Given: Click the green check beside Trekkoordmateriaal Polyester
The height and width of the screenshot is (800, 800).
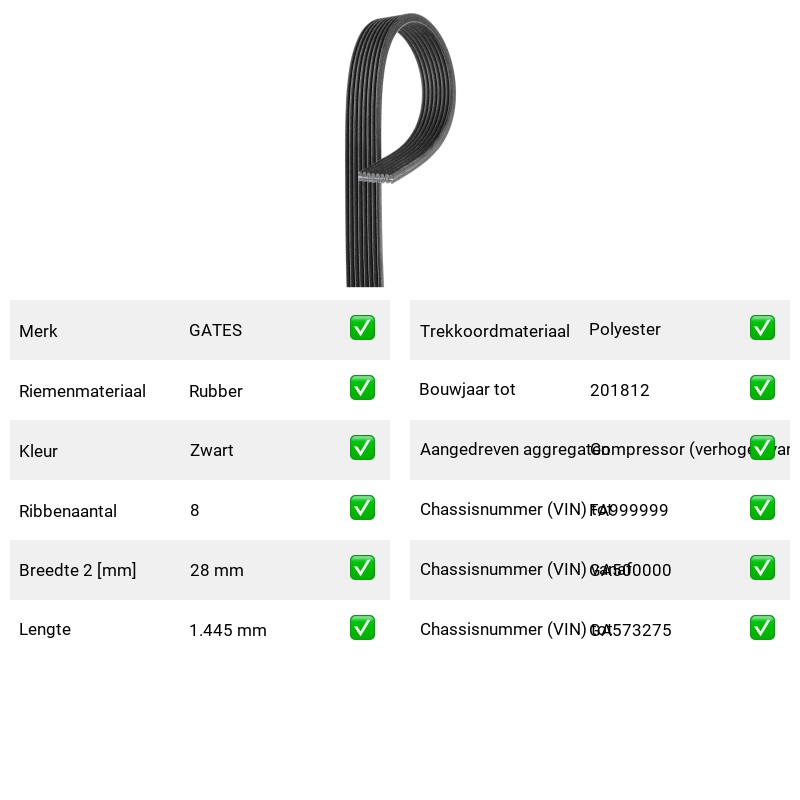Looking at the screenshot, I should point(762,328).
